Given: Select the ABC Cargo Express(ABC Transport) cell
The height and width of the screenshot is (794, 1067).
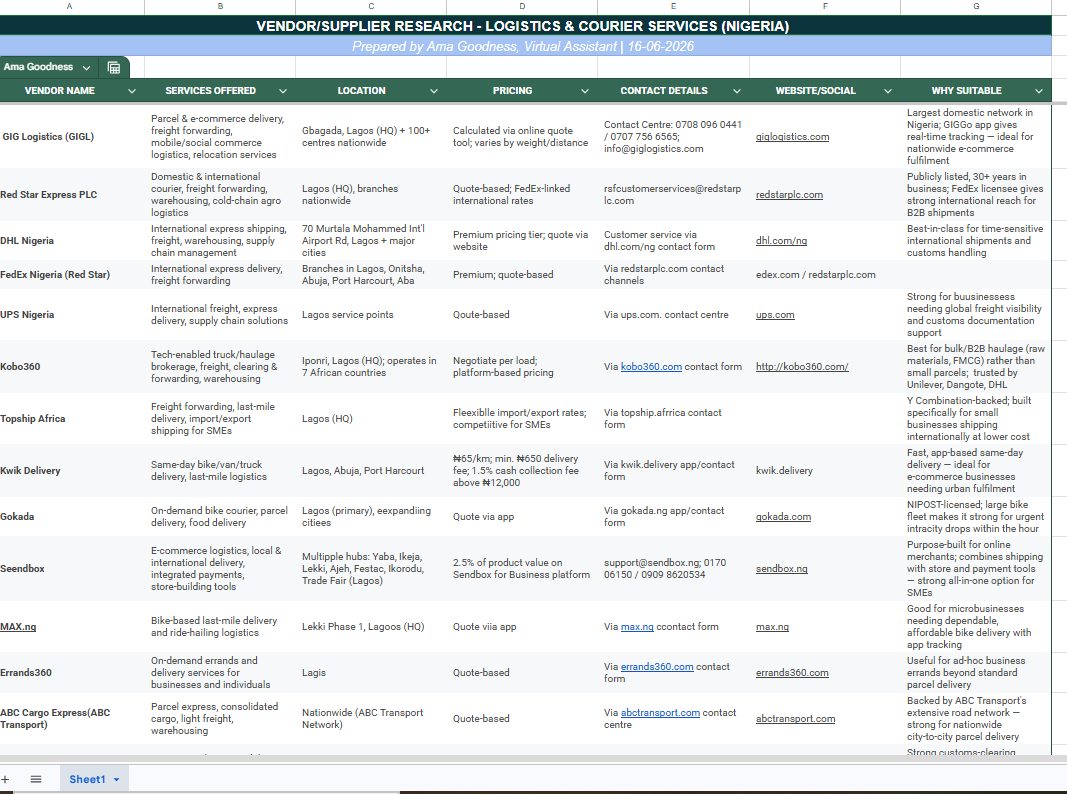Looking at the screenshot, I should click(72, 719).
